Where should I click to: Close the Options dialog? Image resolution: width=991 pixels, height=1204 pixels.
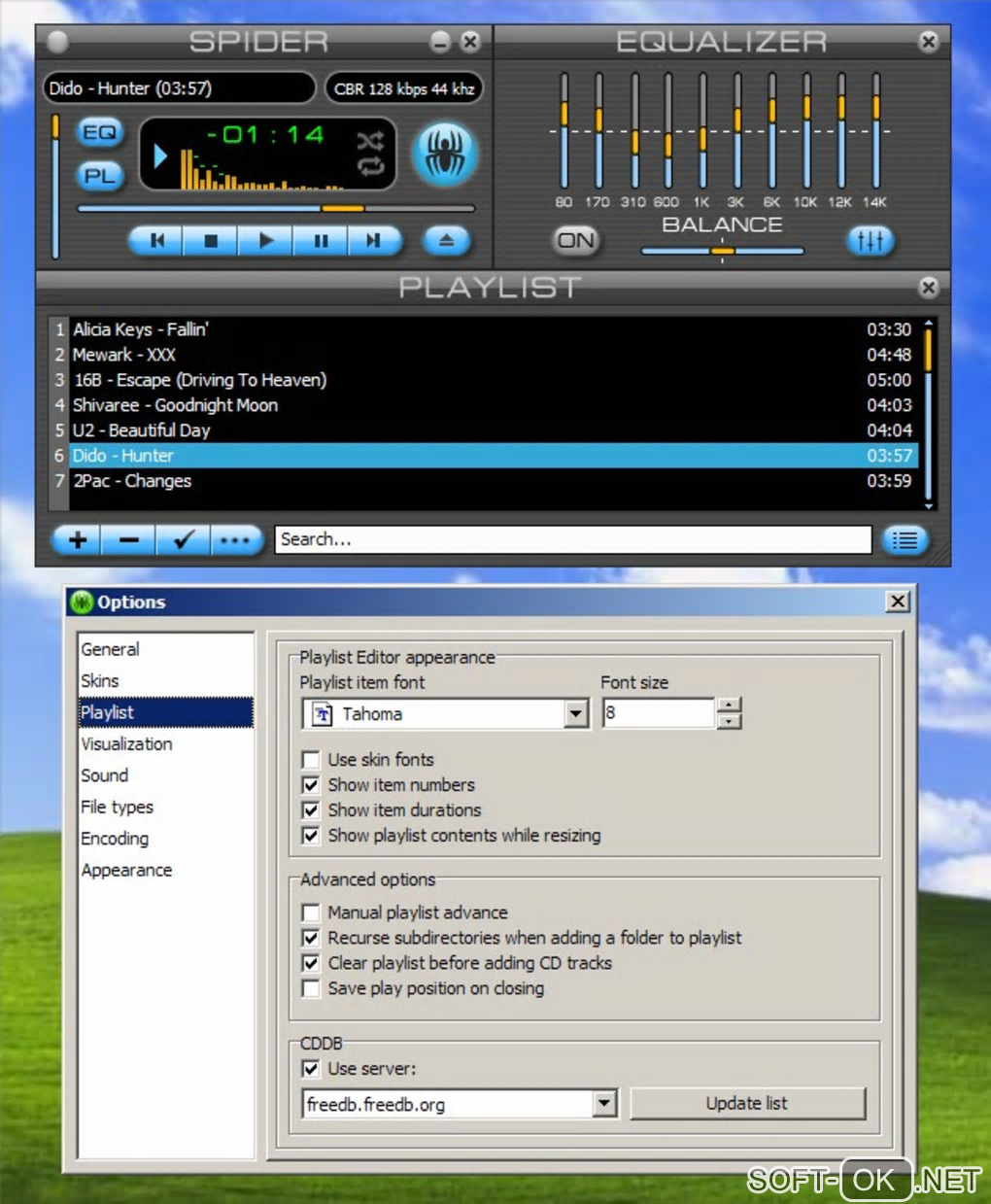(x=899, y=602)
